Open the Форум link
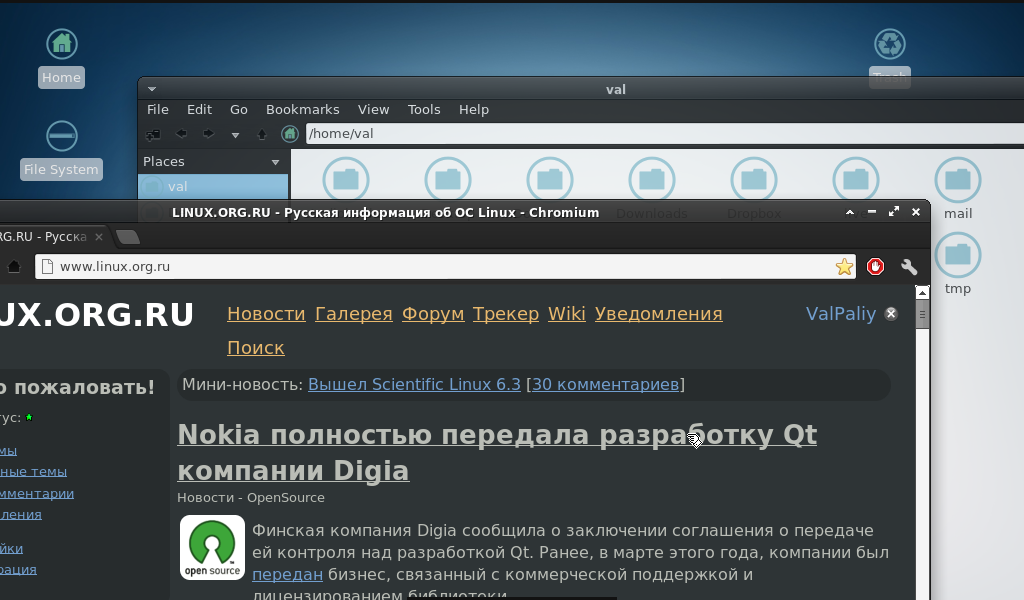This screenshot has height=600, width=1024. coord(433,314)
